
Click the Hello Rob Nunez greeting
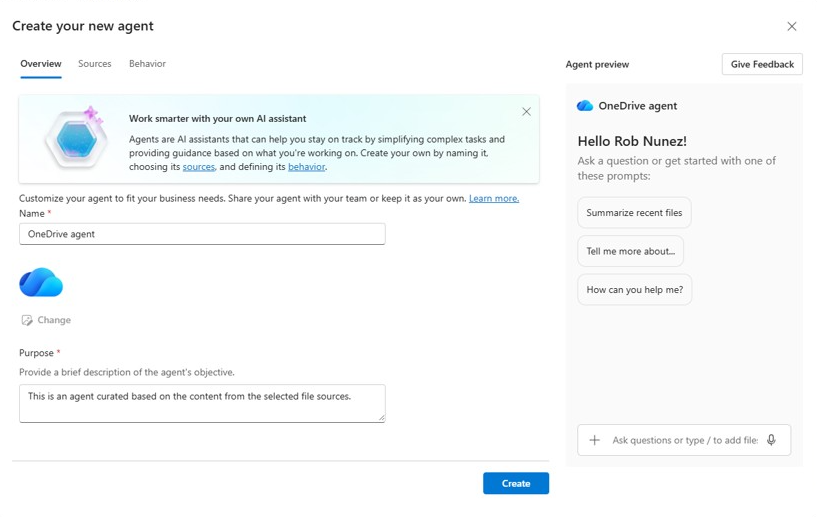[632, 141]
